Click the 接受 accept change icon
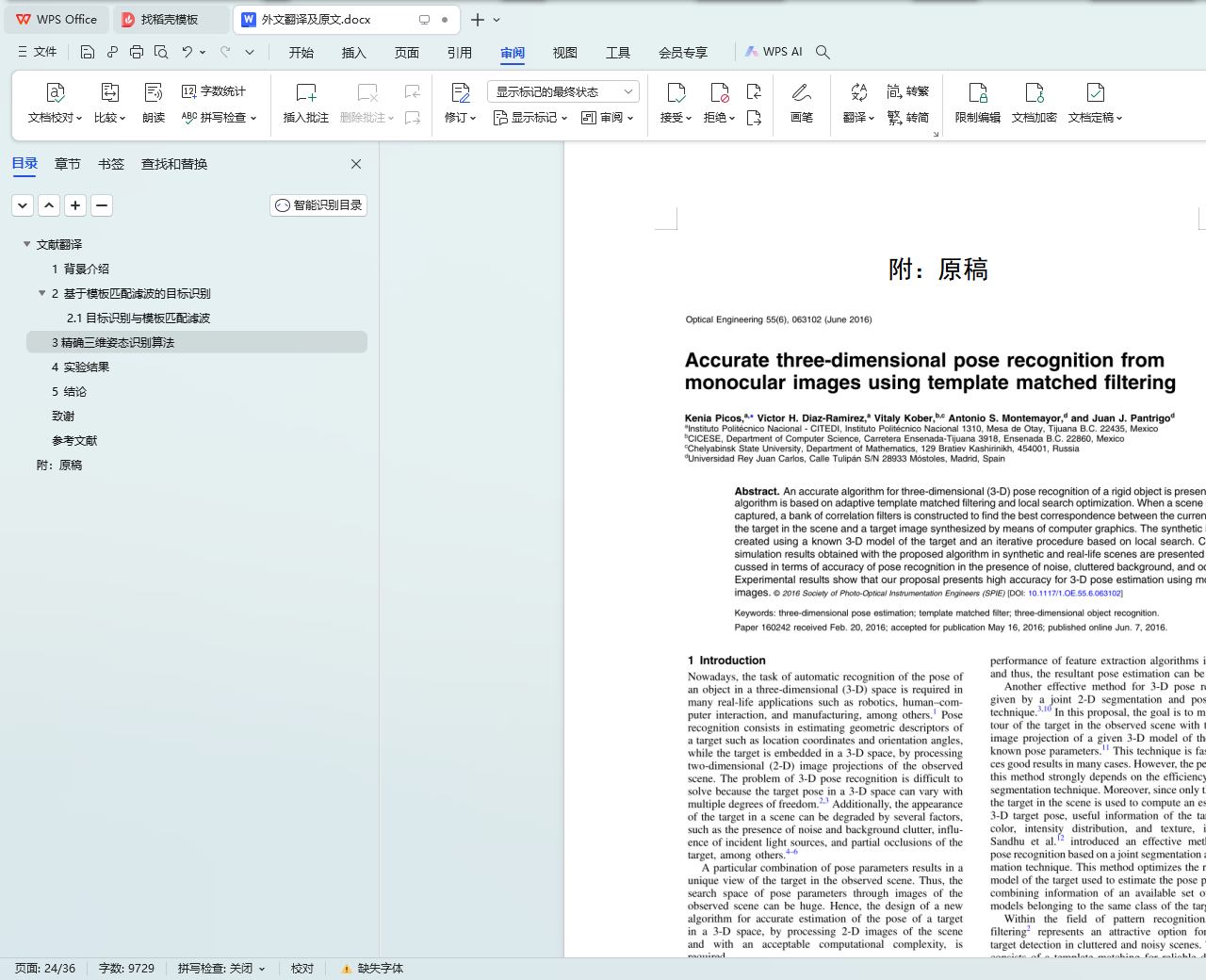1206x980 pixels. tap(676, 92)
